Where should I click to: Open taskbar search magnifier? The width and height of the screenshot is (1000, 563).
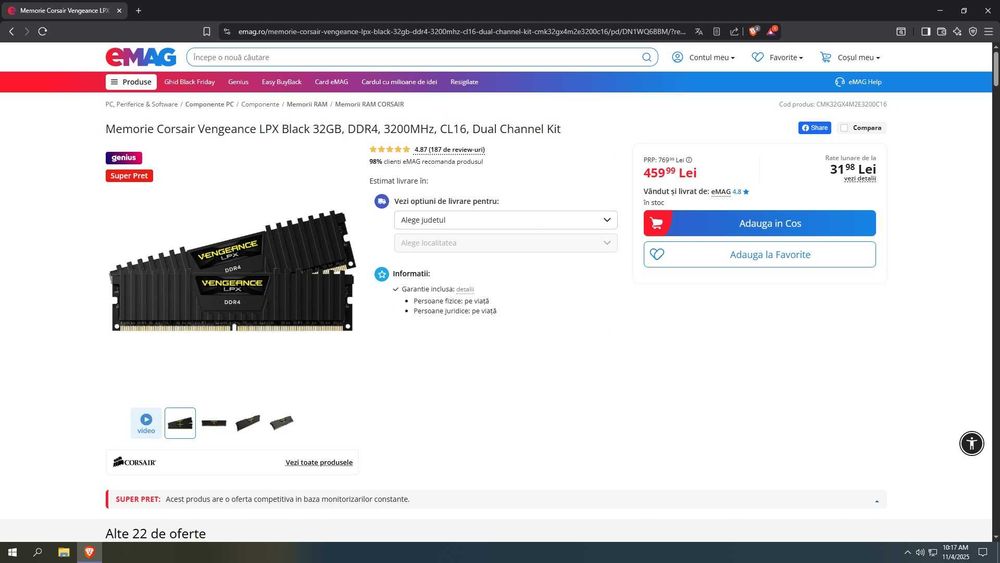38,552
